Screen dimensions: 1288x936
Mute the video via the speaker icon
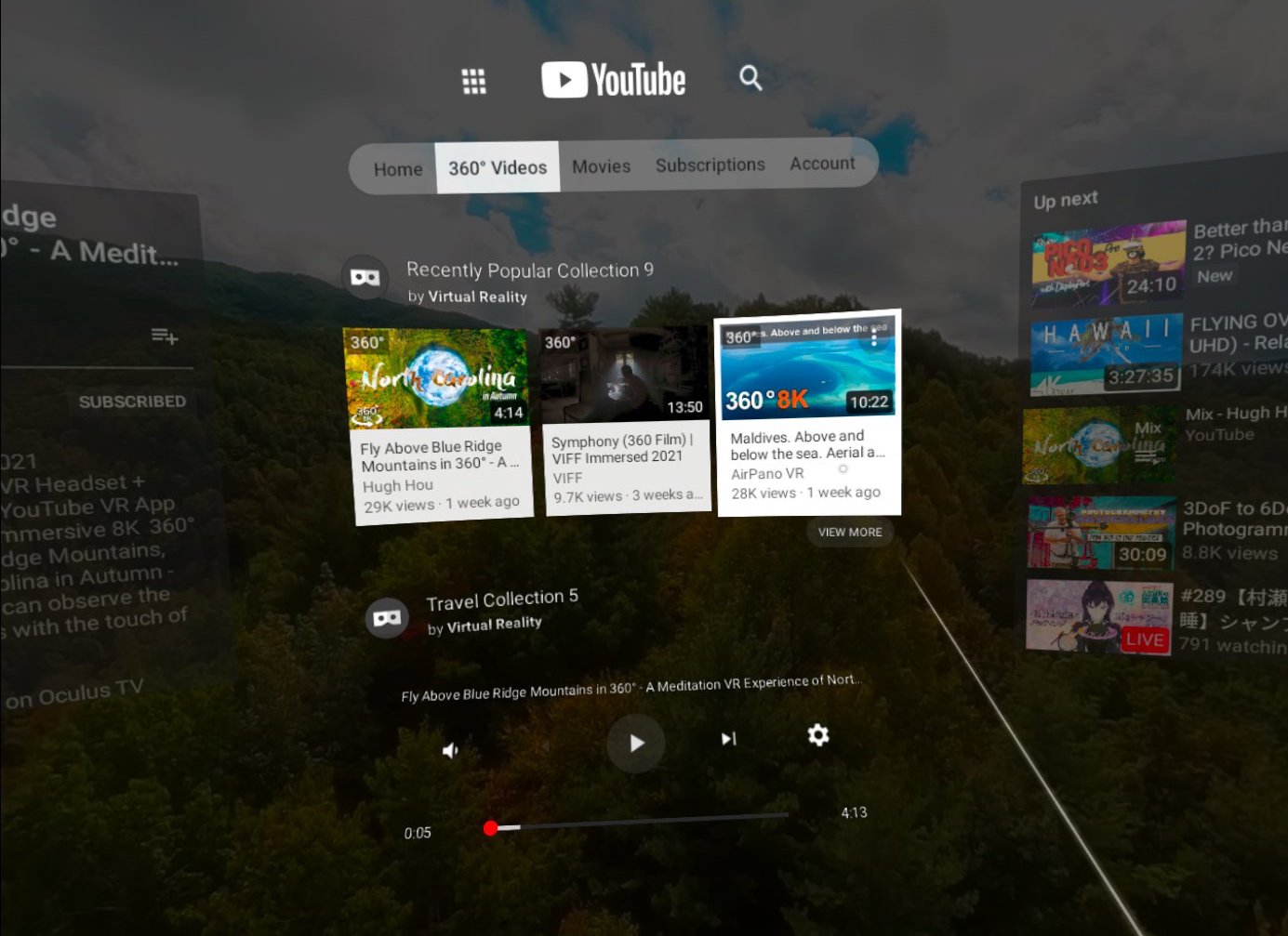tap(450, 749)
